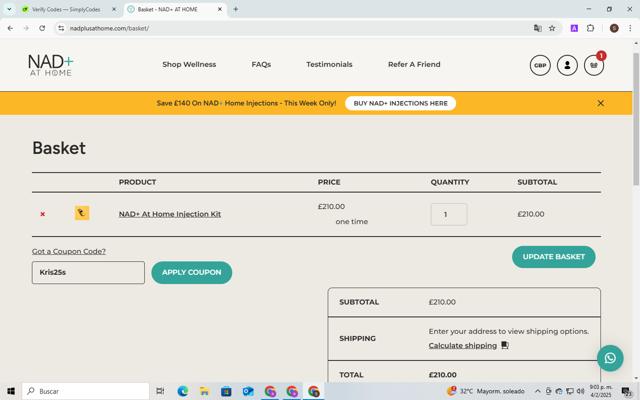Click Got a Coupon Code? link
Screen dimensions: 640x400
69,251
